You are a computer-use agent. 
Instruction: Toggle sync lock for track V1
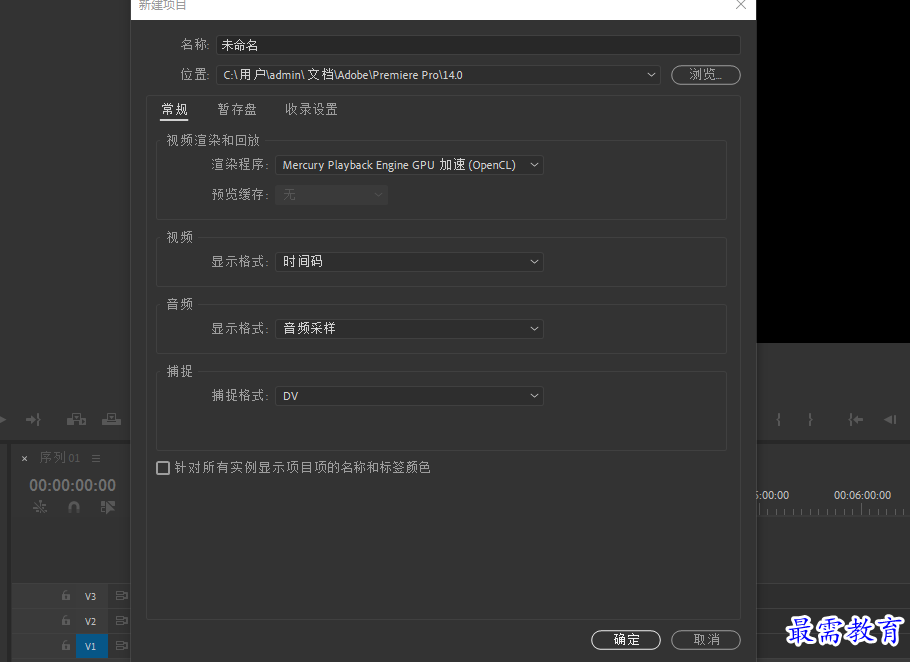click(121, 646)
